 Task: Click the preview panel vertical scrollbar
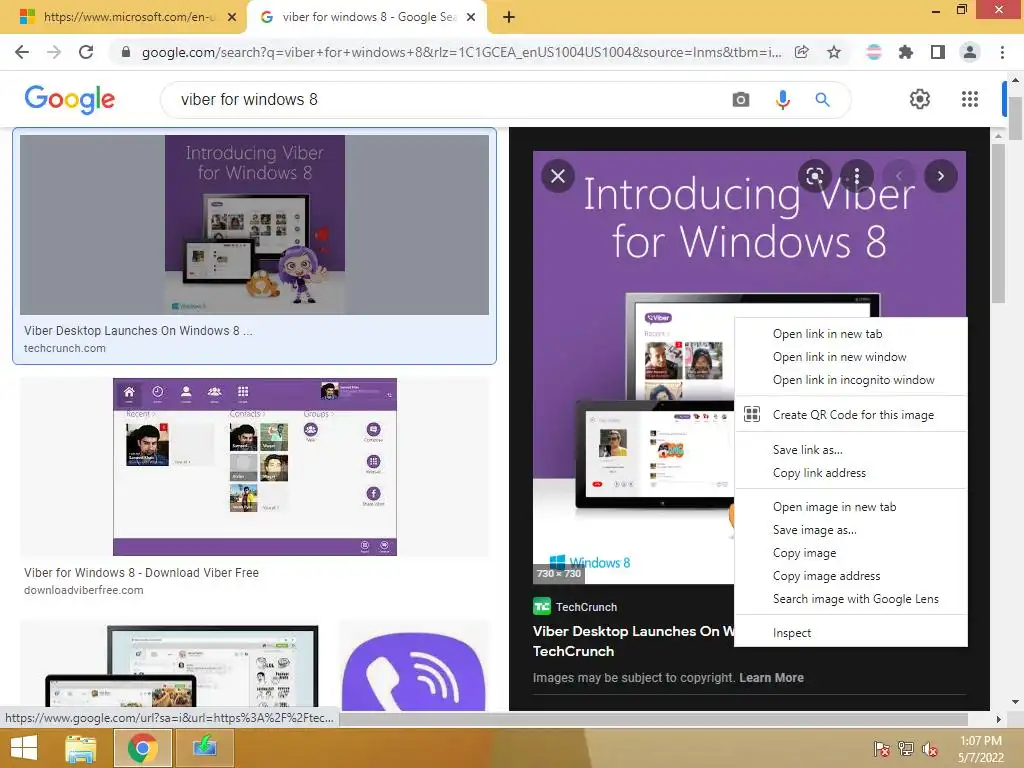click(997, 222)
